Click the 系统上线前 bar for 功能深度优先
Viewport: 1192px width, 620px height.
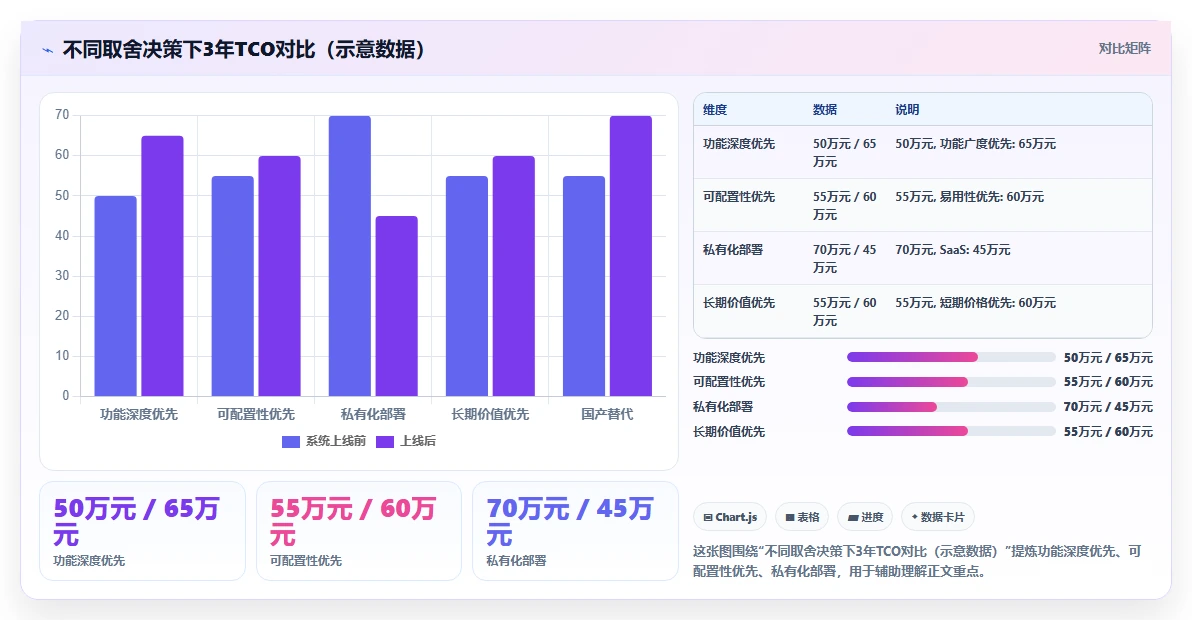(116, 296)
